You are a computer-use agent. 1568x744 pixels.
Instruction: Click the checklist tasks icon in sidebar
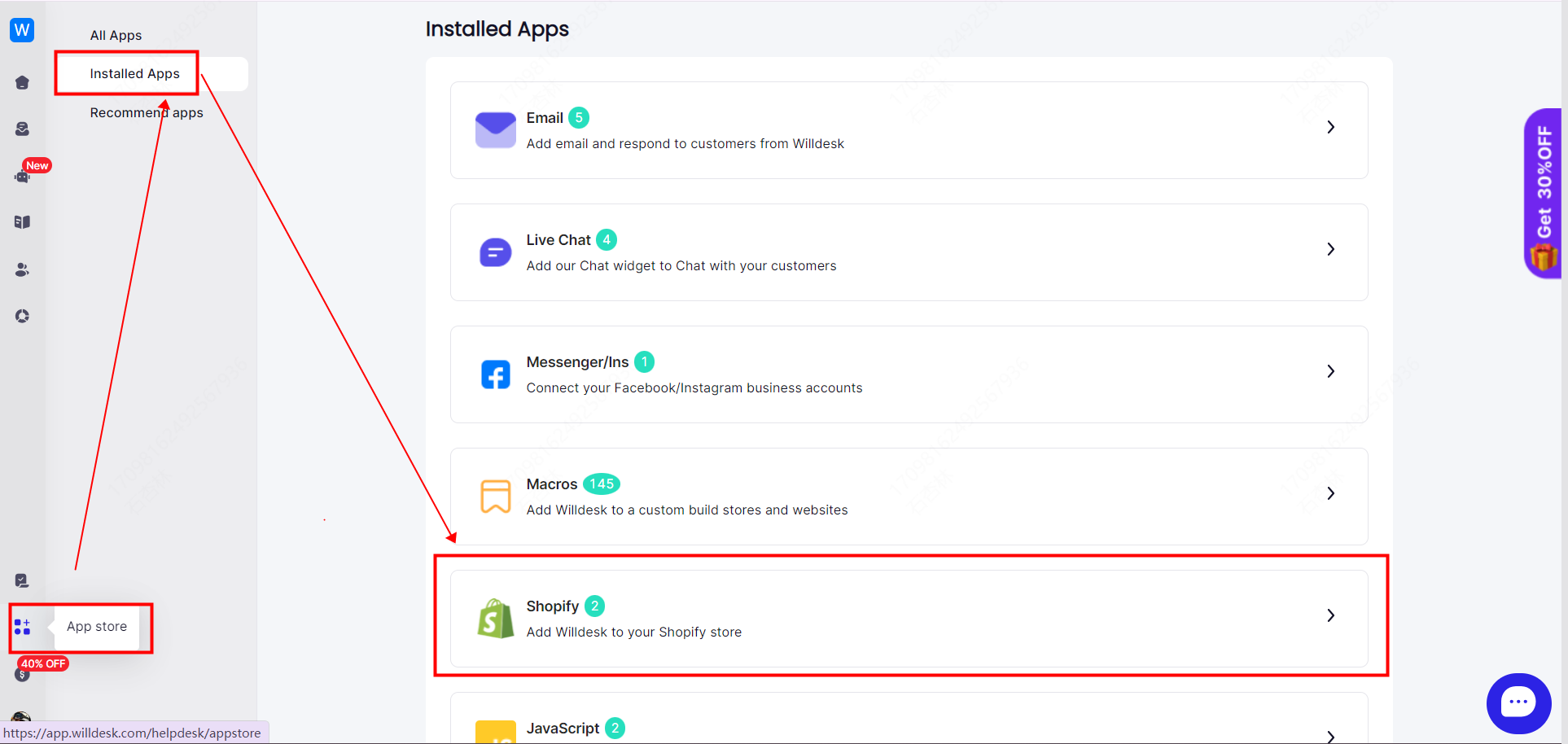(22, 580)
